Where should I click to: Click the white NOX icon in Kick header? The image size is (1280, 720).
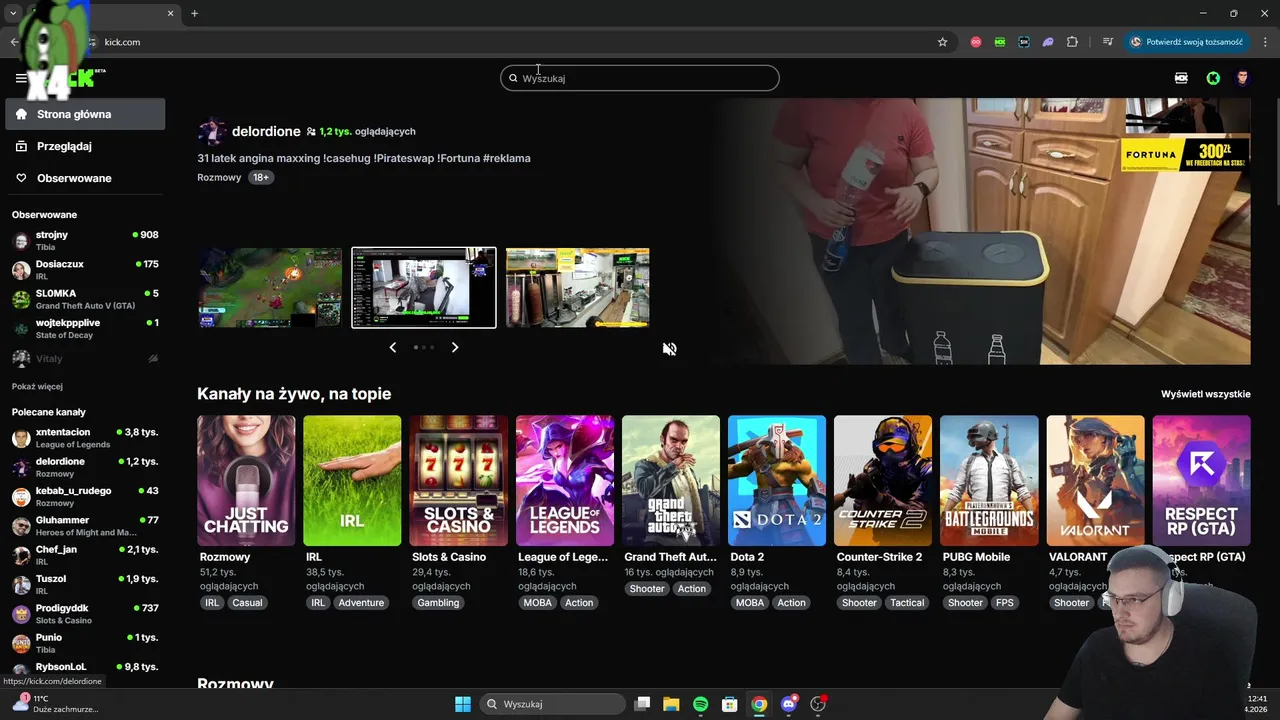pos(1181,78)
